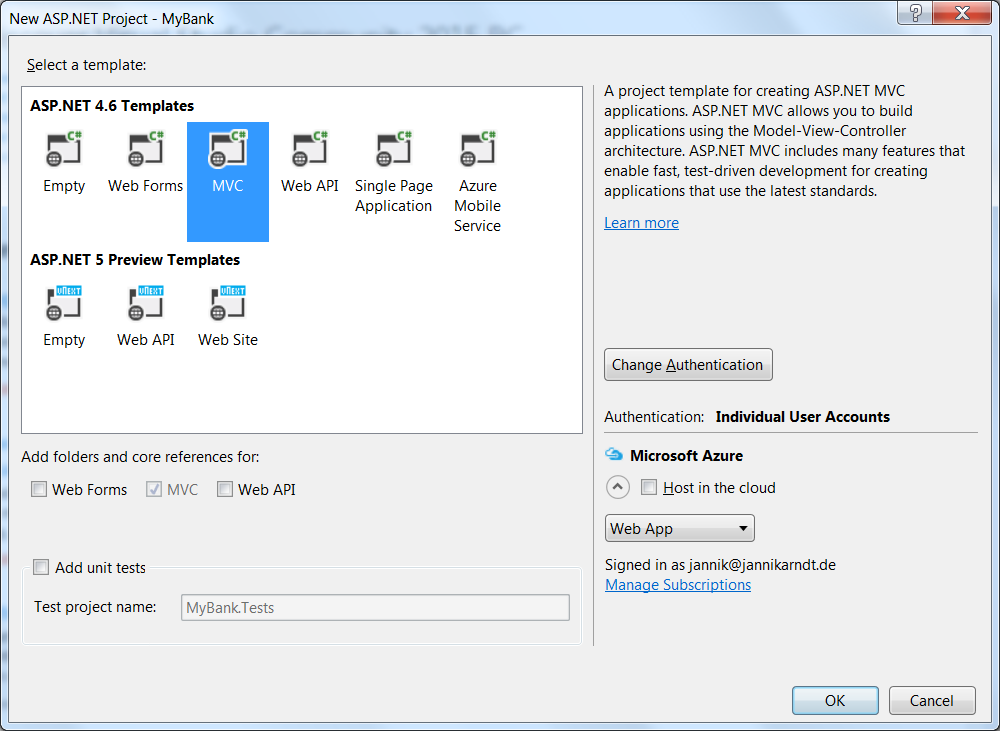The height and width of the screenshot is (731, 1000).
Task: Toggle Host in the cloud checkbox
Action: point(649,487)
